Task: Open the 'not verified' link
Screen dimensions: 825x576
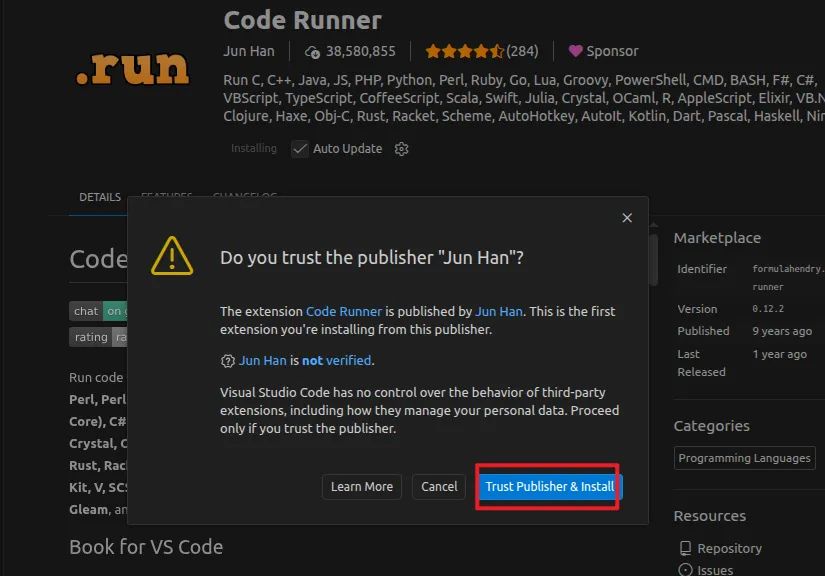Action: [x=336, y=360]
